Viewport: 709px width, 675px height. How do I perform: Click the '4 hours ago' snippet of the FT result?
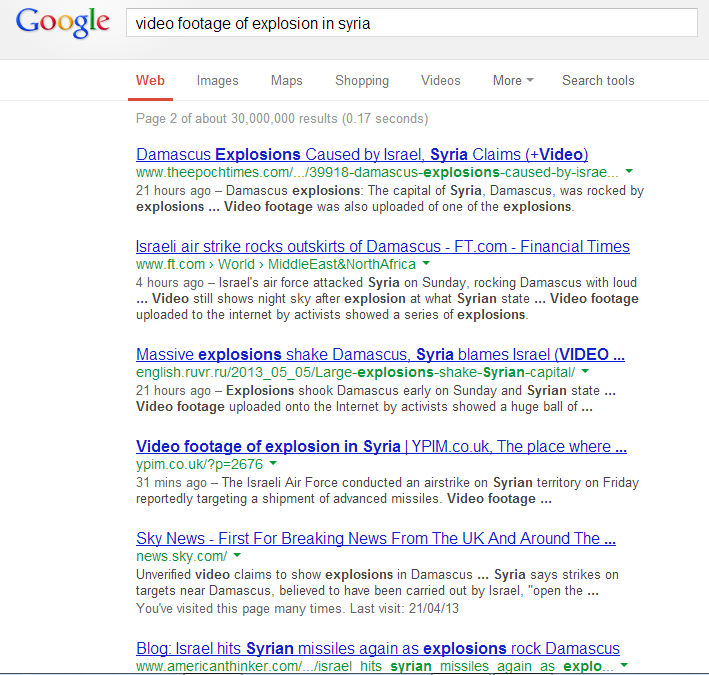pyautogui.click(x=387, y=298)
